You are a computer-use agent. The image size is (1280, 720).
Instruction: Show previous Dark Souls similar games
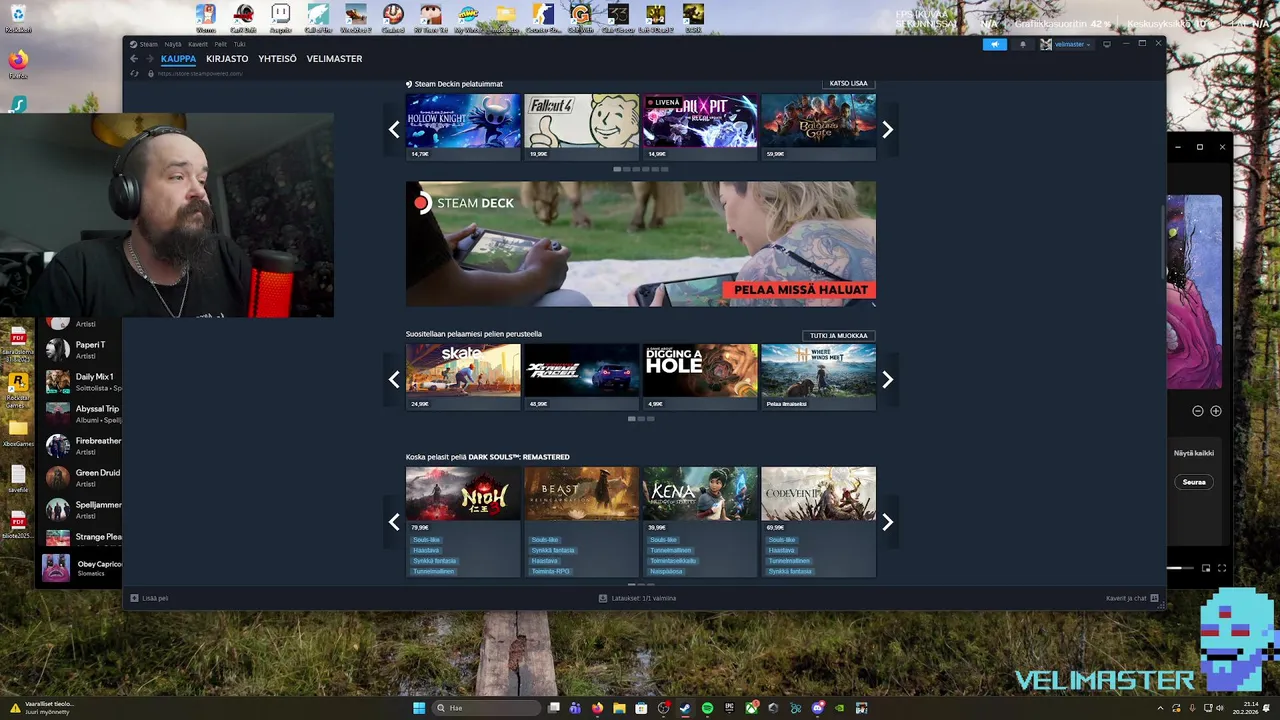[394, 522]
